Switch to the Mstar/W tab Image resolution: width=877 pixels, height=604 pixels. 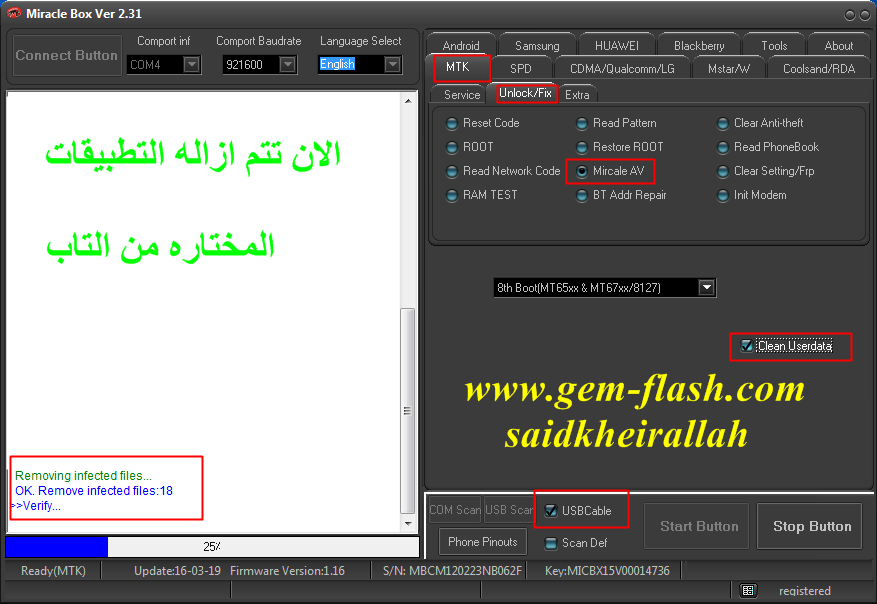point(729,68)
